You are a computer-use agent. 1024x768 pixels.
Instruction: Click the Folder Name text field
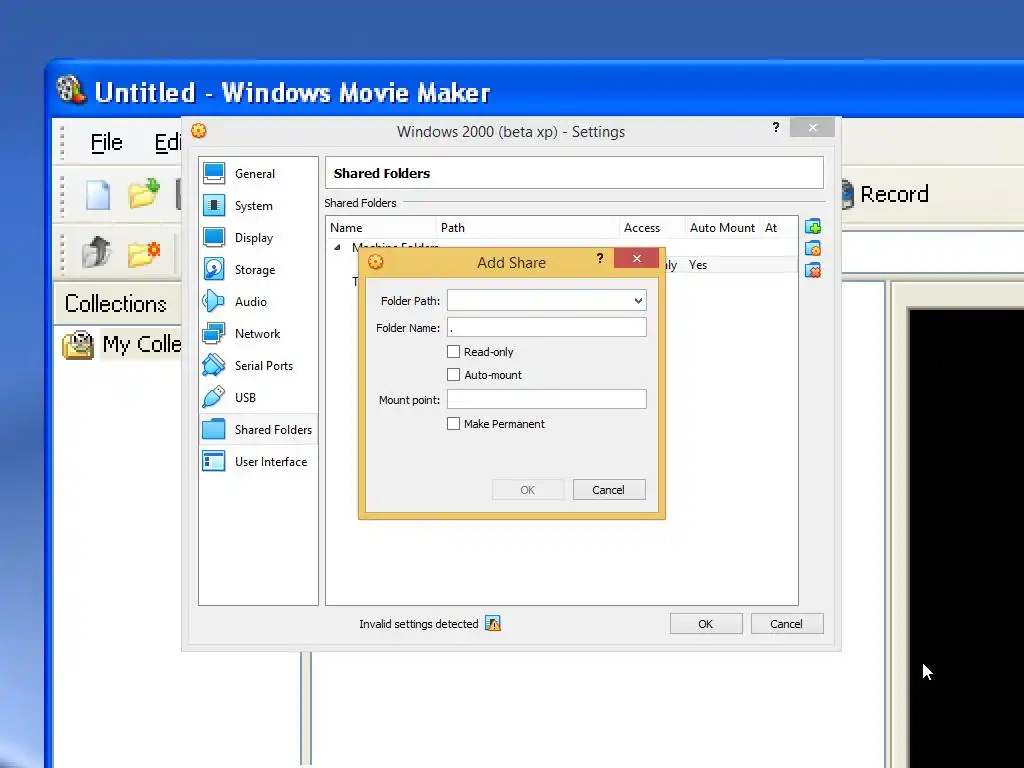(547, 327)
